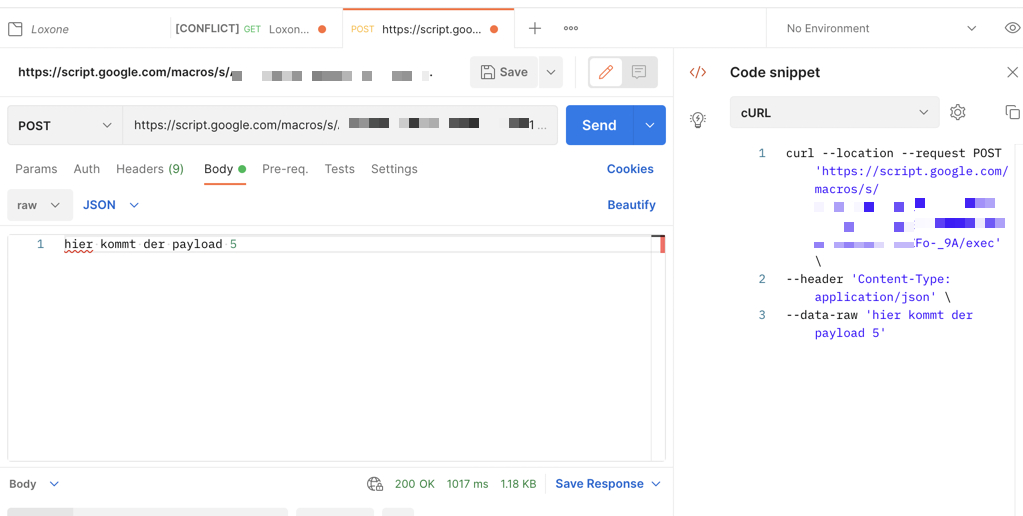The height and width of the screenshot is (516, 1023).
Task: Open the Pre-req. tab
Action: (285, 169)
